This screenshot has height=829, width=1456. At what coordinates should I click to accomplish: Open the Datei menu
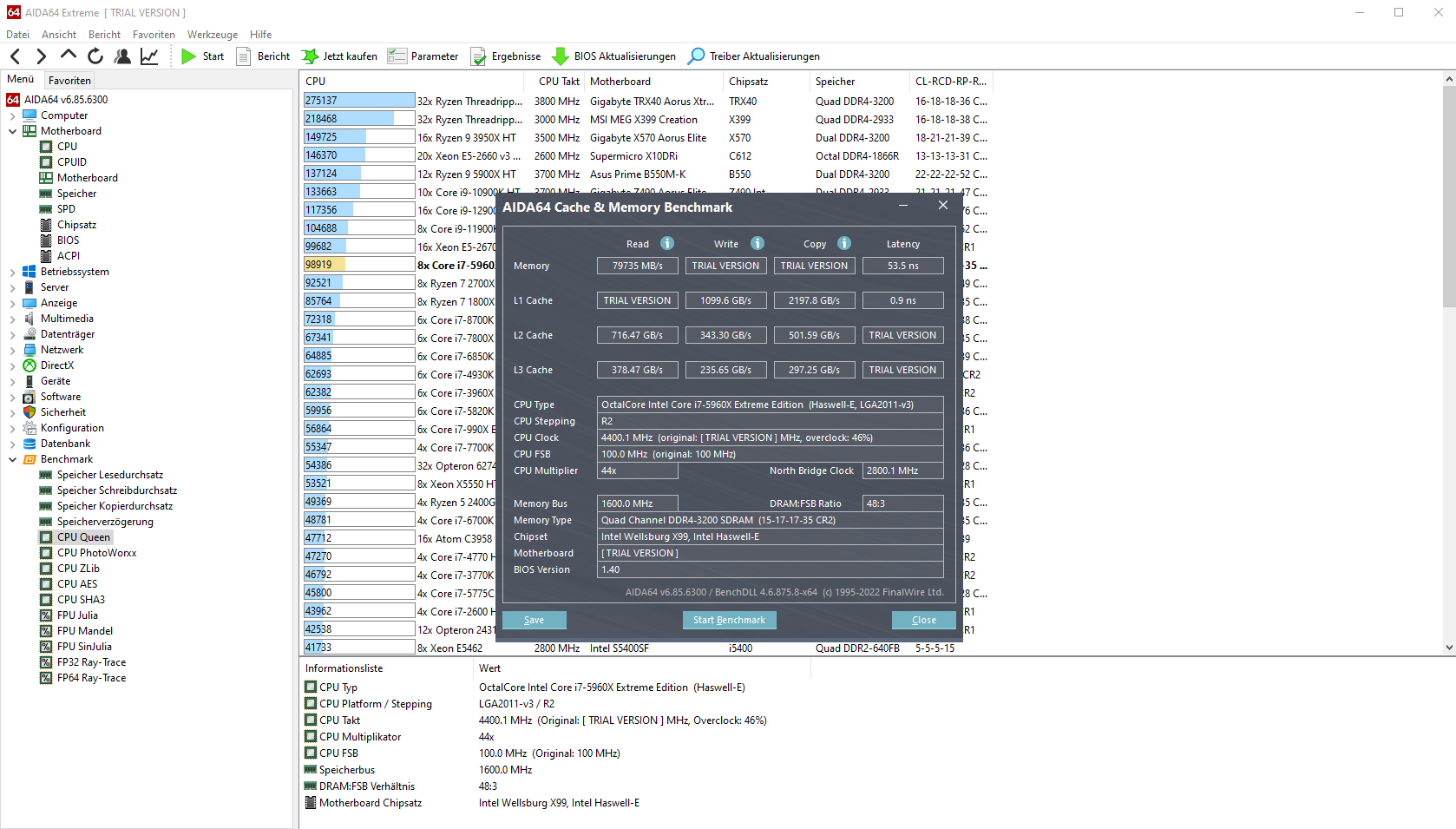click(17, 35)
